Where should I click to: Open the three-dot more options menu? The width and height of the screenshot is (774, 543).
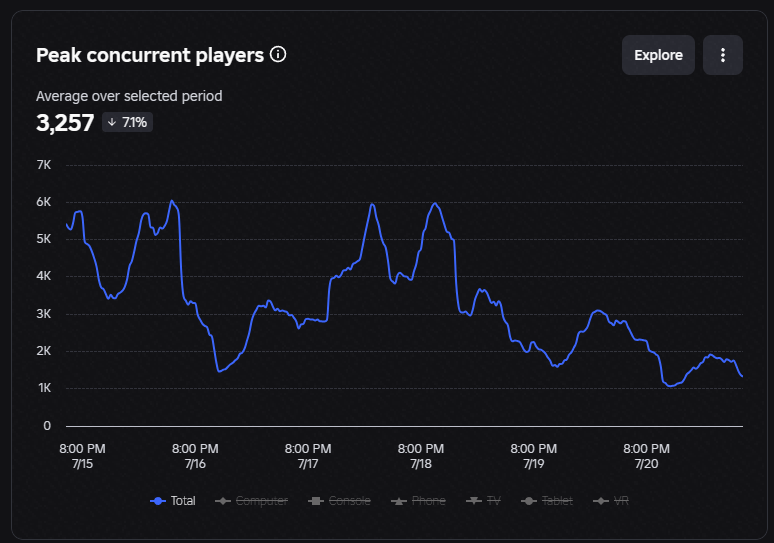pos(723,55)
